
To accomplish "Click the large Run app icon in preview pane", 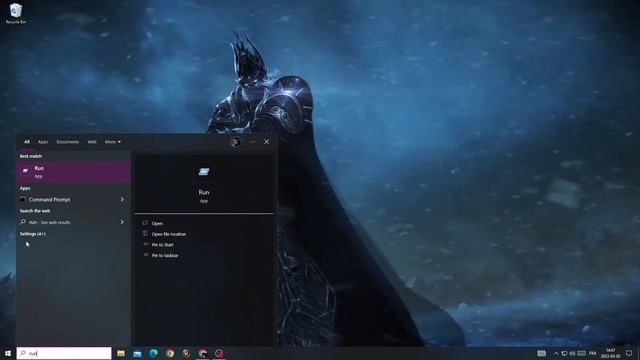I will [204, 172].
